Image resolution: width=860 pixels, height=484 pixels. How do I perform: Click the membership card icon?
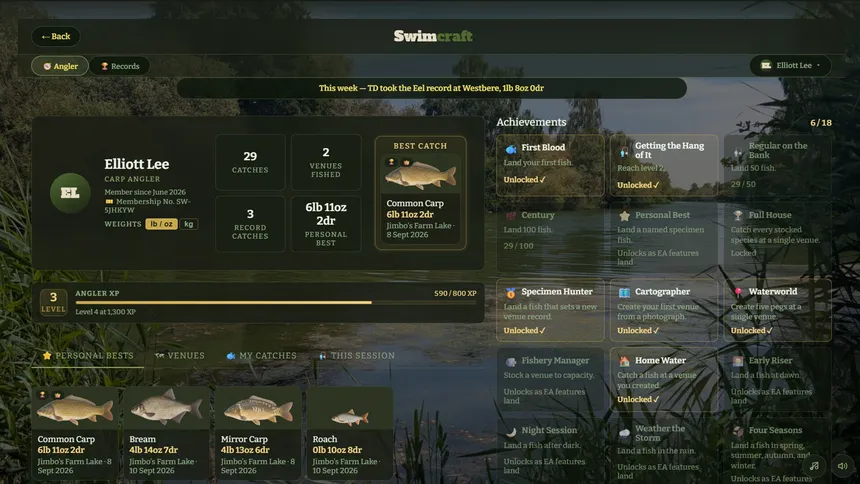[x=109, y=201]
